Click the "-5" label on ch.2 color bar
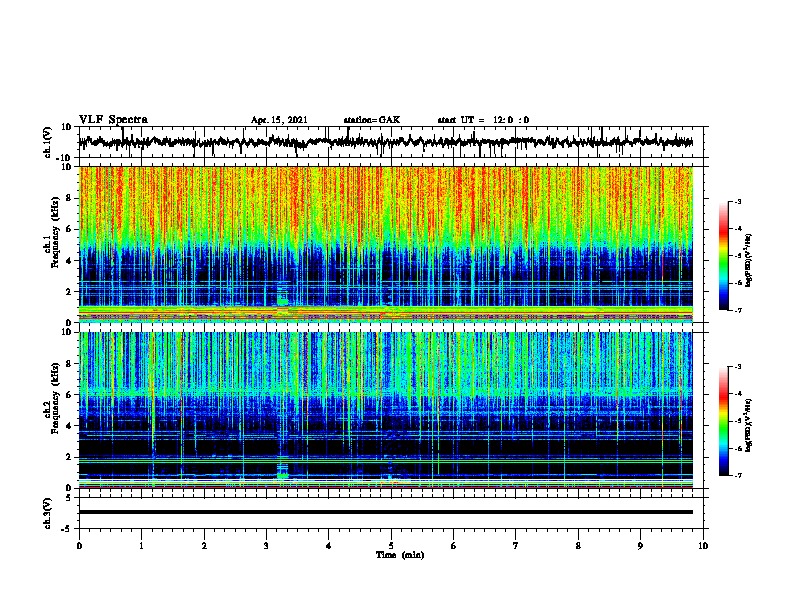792x612 pixels. point(737,421)
